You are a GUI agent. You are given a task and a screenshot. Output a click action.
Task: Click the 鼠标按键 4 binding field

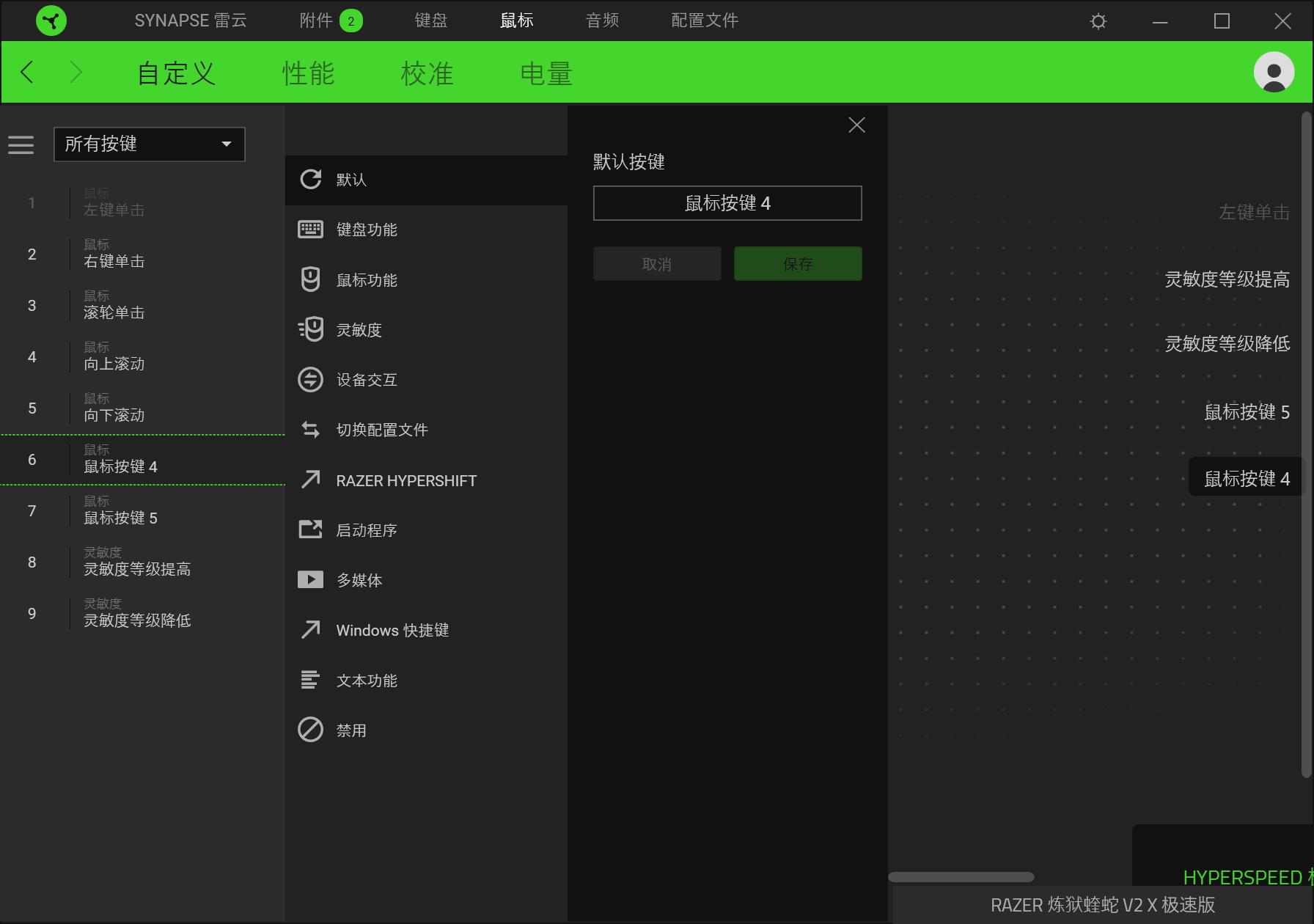(x=727, y=203)
